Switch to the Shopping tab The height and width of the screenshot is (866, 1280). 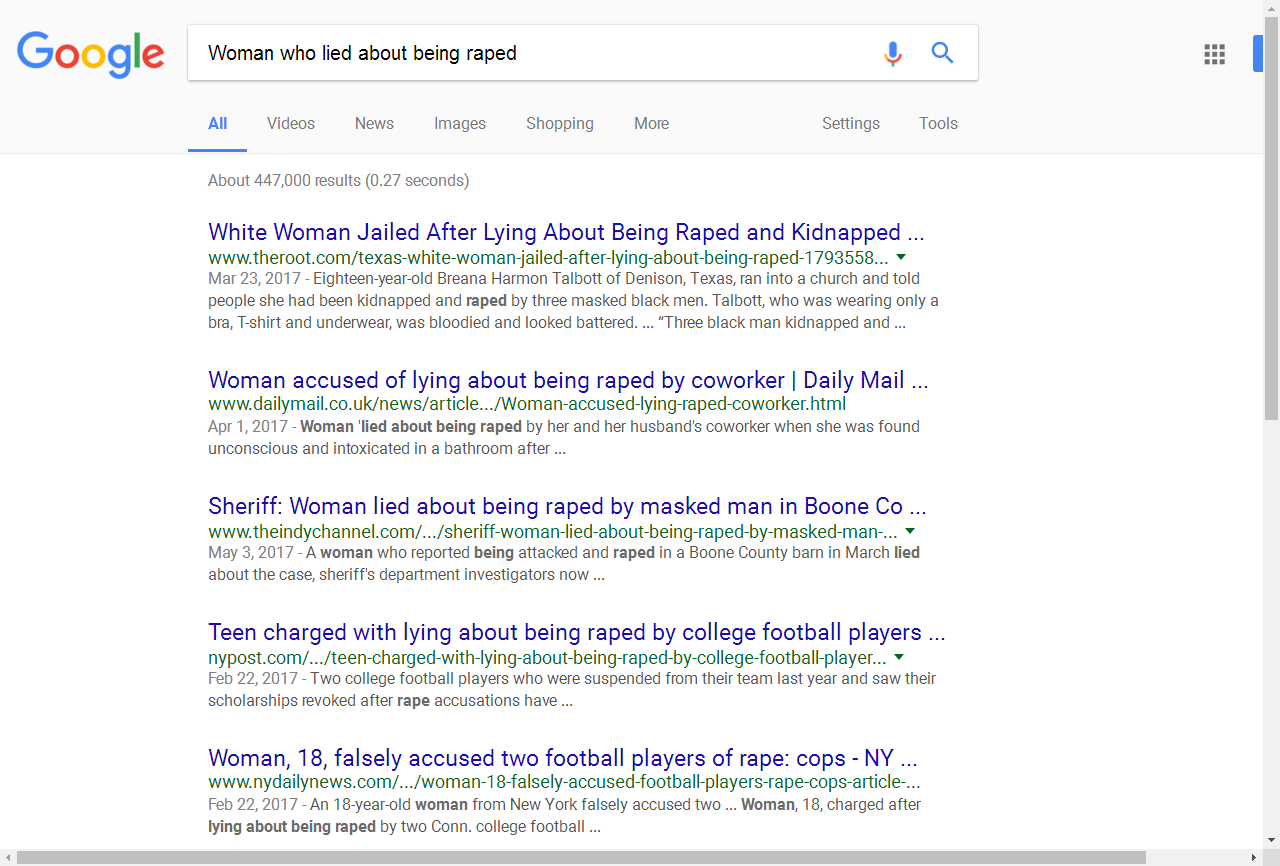coord(560,124)
